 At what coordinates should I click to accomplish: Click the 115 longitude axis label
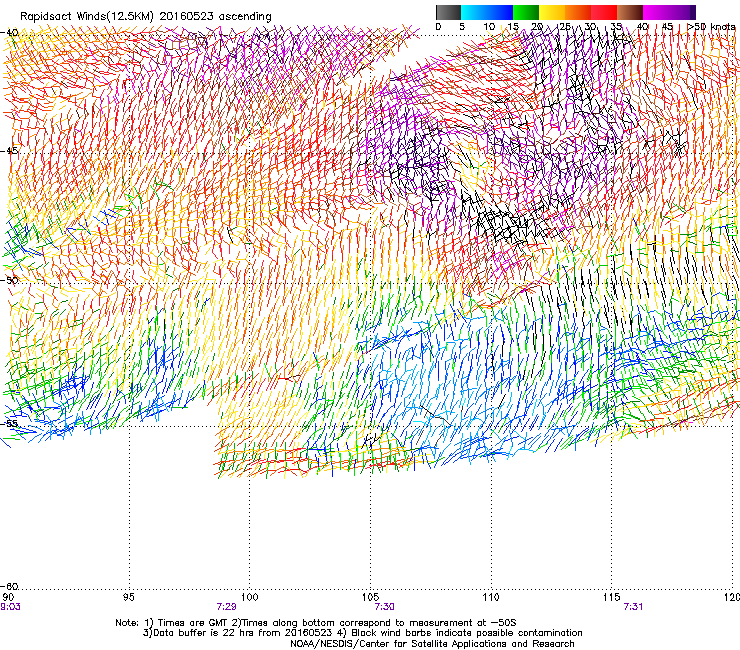coord(612,598)
